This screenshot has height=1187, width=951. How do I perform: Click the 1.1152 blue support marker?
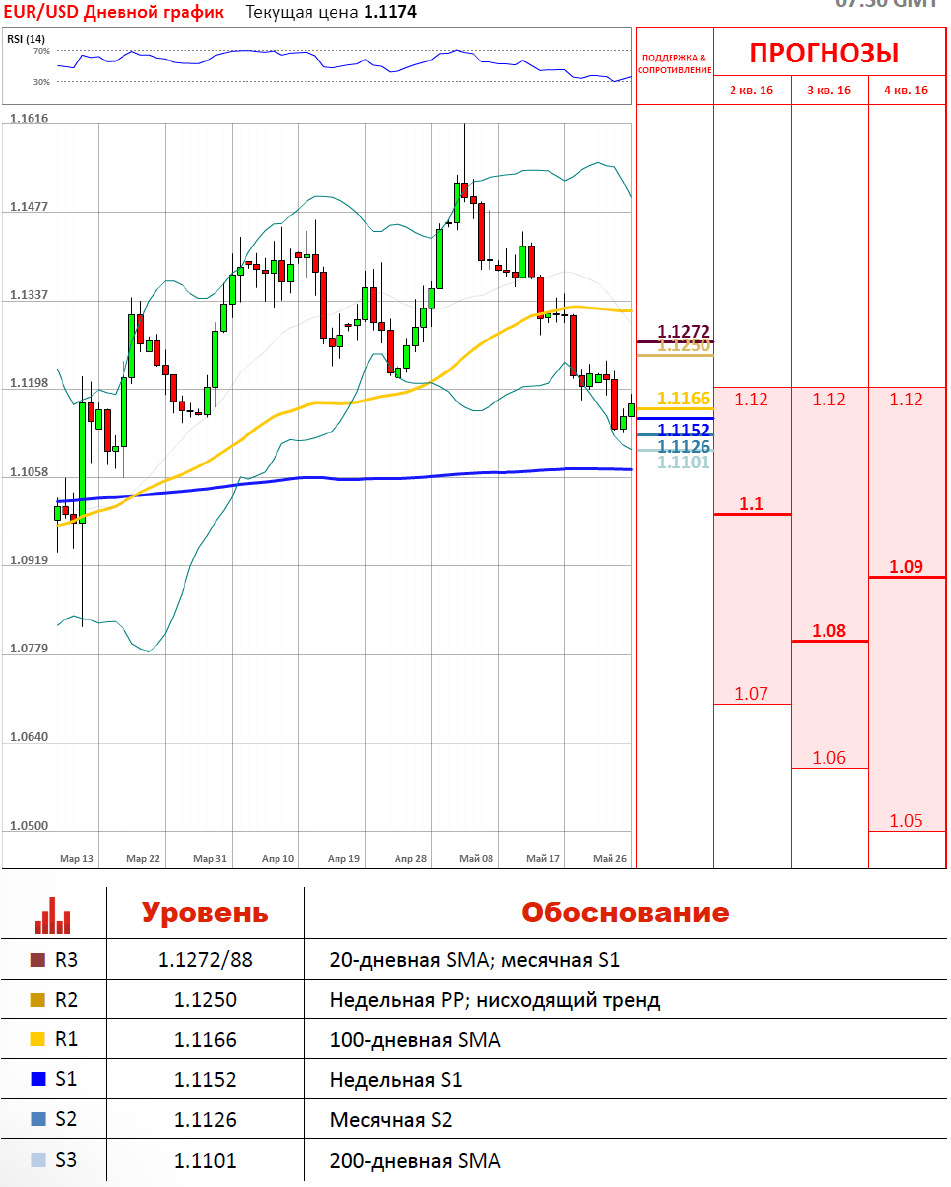point(684,429)
